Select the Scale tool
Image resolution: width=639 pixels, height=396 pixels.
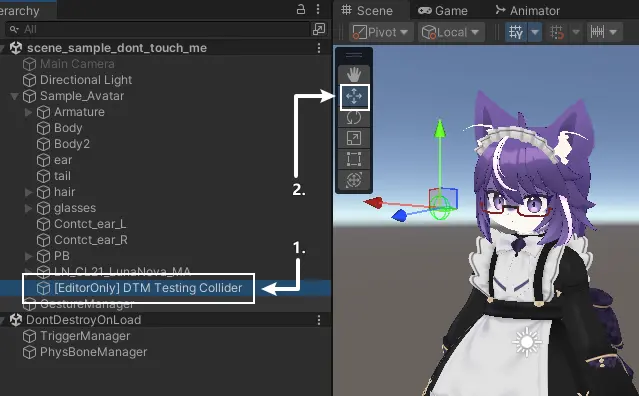[x=354, y=138]
